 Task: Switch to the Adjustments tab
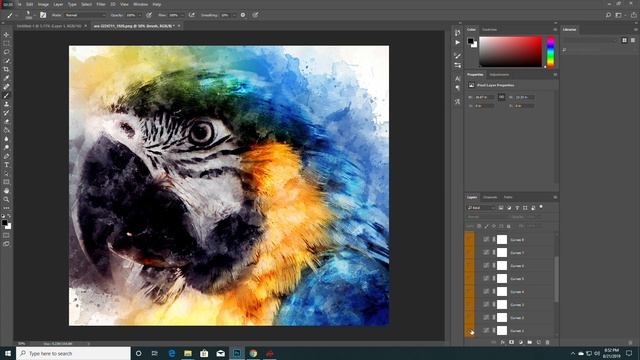499,74
